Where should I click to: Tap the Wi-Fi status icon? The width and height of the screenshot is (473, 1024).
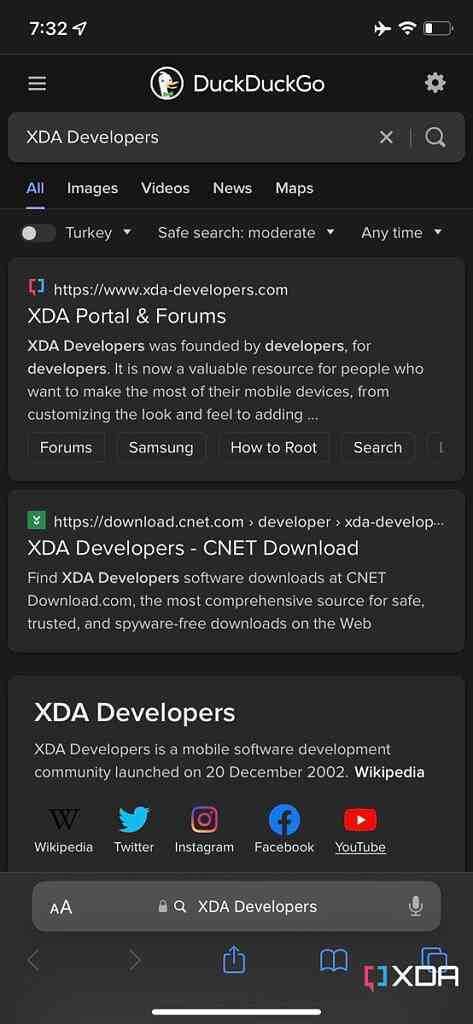(408, 29)
